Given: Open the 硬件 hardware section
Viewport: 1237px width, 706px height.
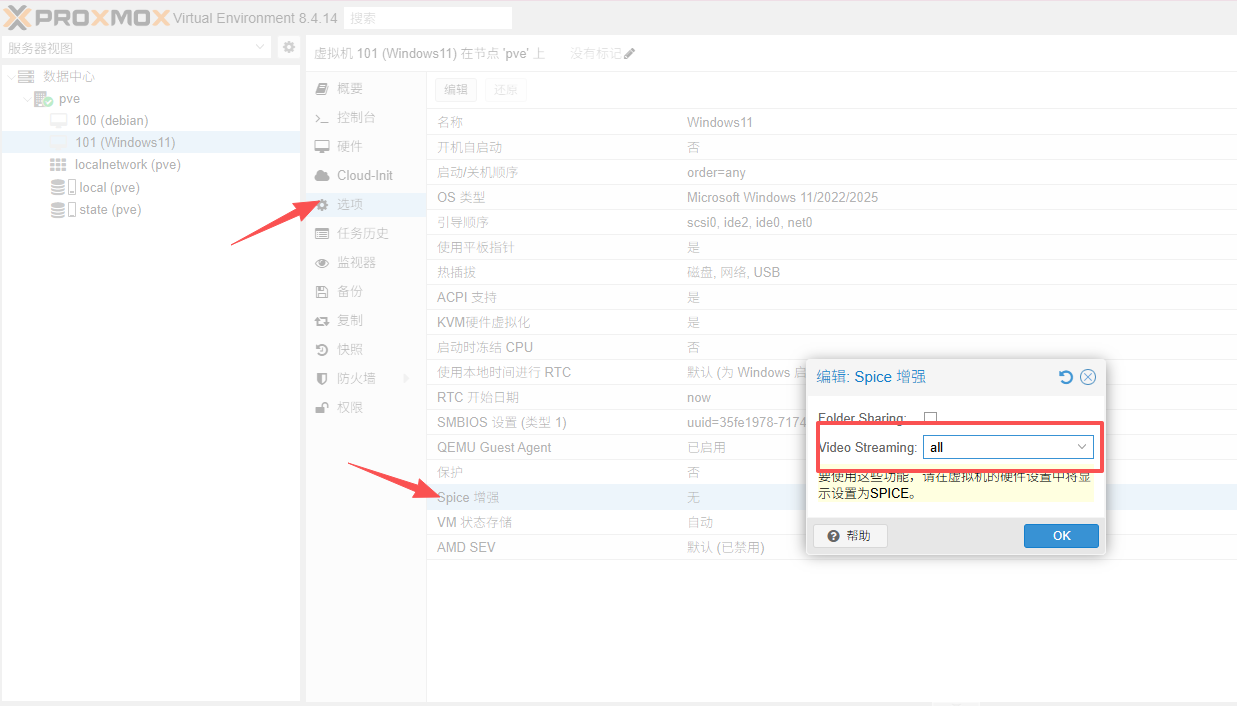Looking at the screenshot, I should point(349,146).
